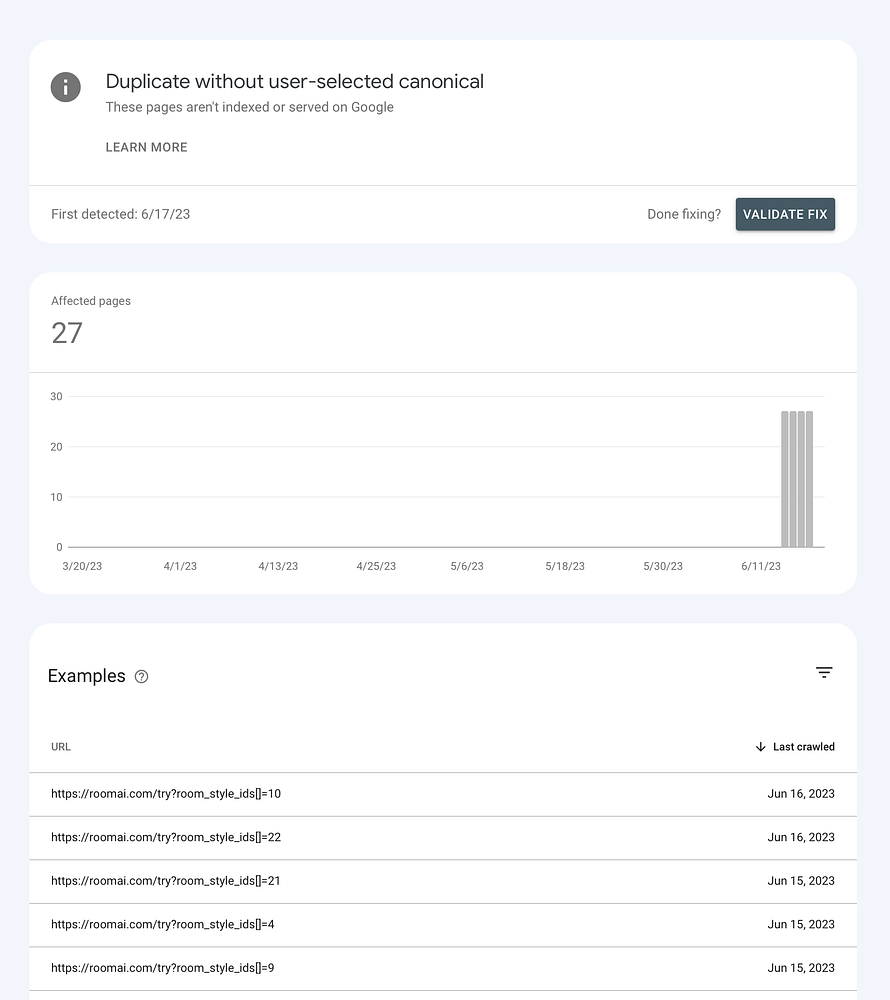Click the Affected pages count of 27
The width and height of the screenshot is (890, 1000).
coord(67,333)
